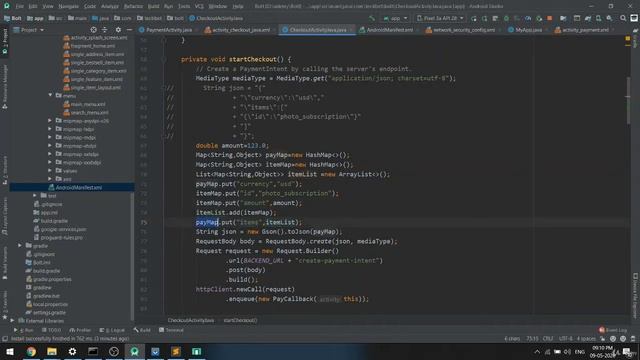The image size is (640, 360).
Task: Switch to the activity_payment.xml tab
Action: point(585,30)
